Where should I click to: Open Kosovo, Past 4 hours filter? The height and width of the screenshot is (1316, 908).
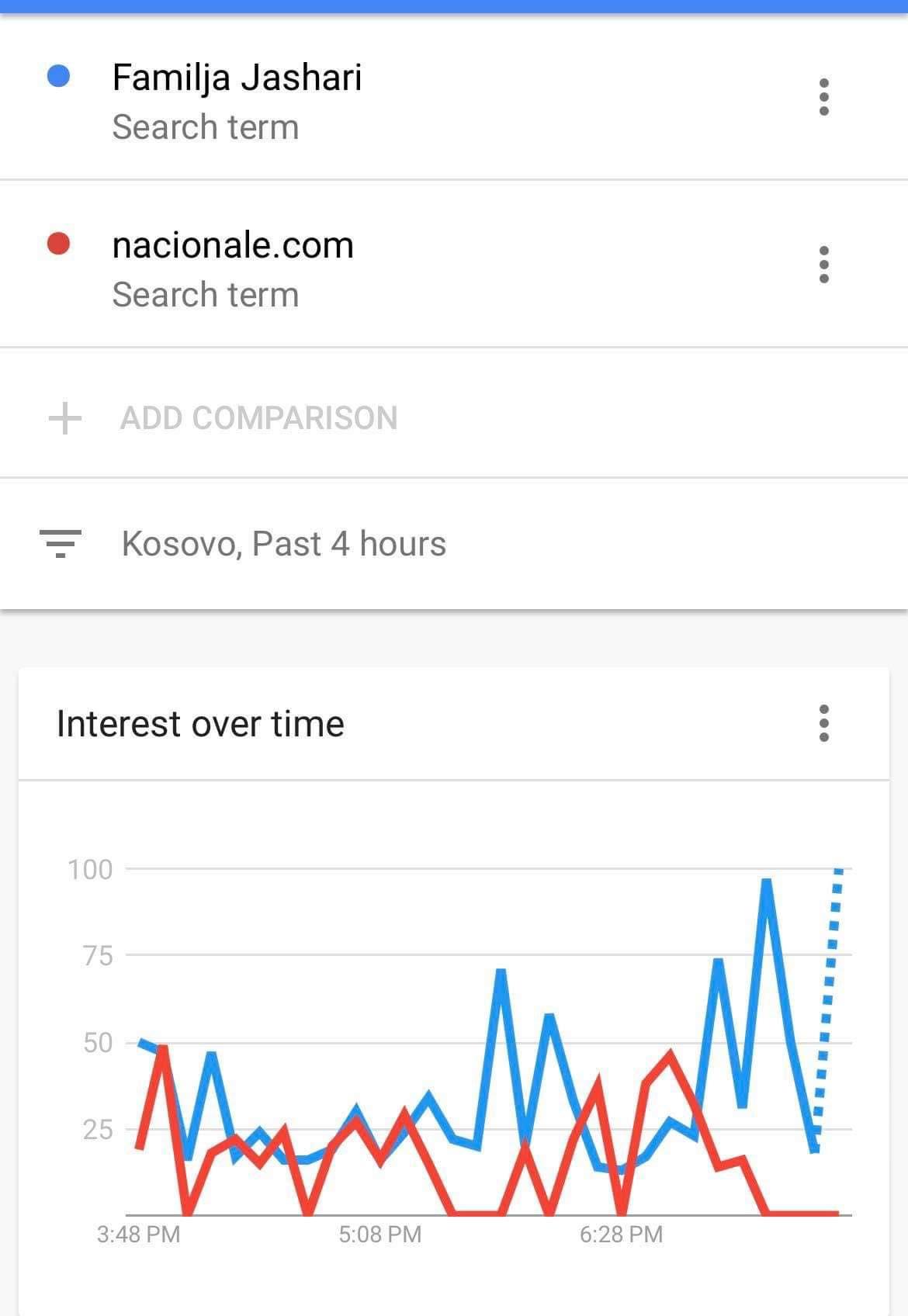coord(284,544)
